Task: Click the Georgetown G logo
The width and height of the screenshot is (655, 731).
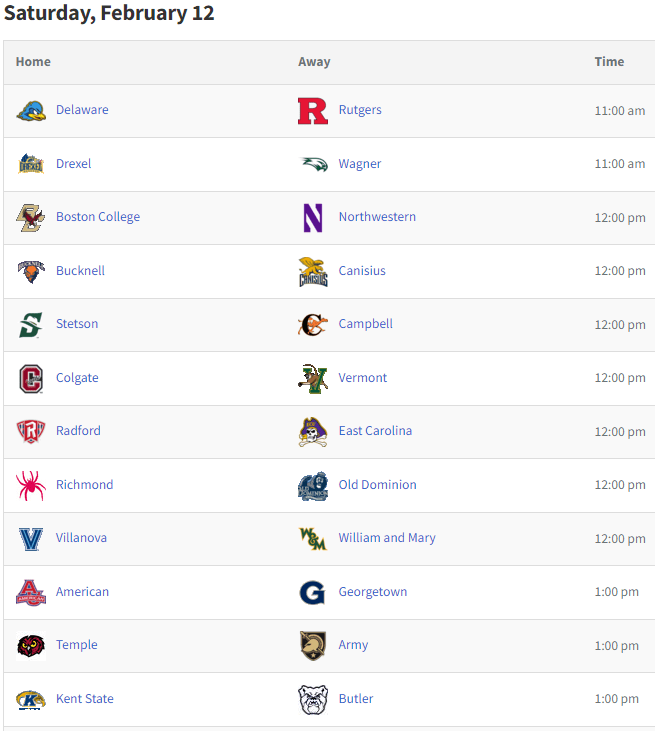Action: click(313, 593)
